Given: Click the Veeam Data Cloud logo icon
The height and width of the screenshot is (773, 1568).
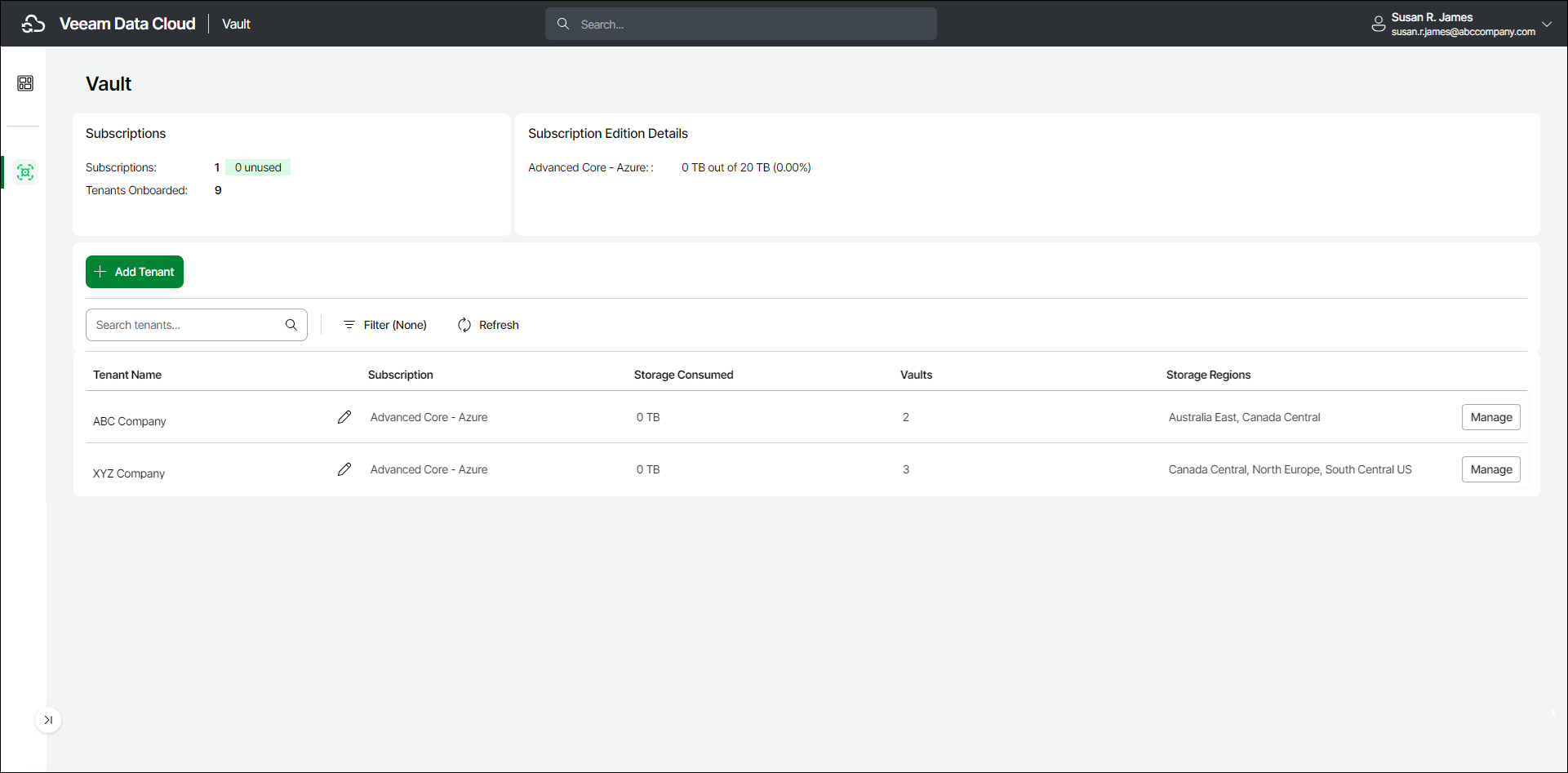Looking at the screenshot, I should (33, 24).
